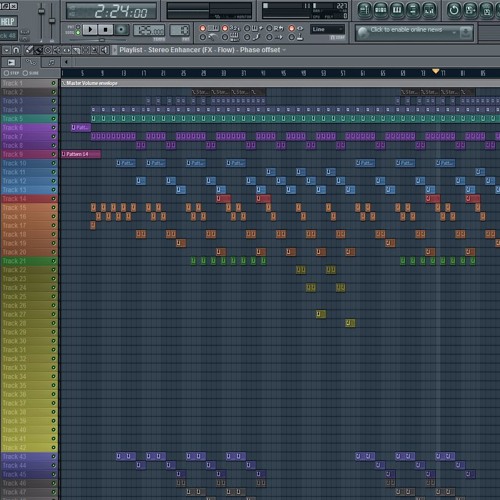Screen dimensions: 500x500
Task: Open the Browser window button
Action: (x=413, y=10)
